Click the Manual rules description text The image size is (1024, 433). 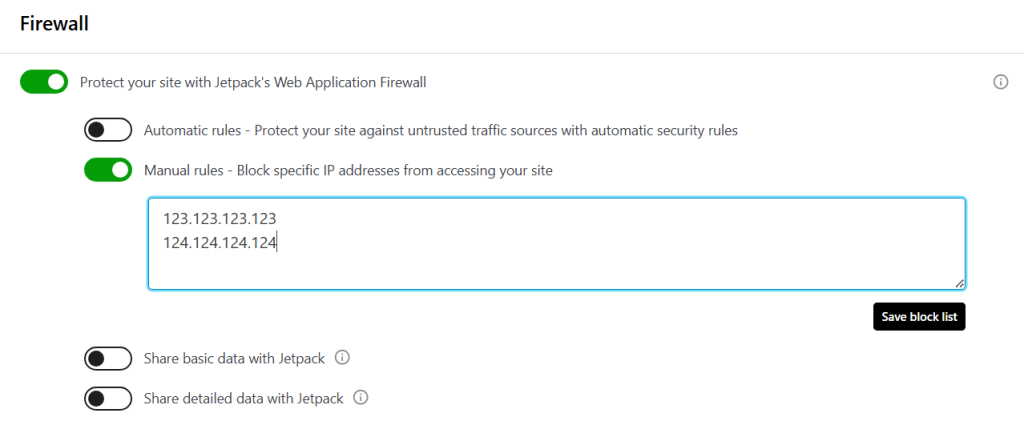coord(348,171)
